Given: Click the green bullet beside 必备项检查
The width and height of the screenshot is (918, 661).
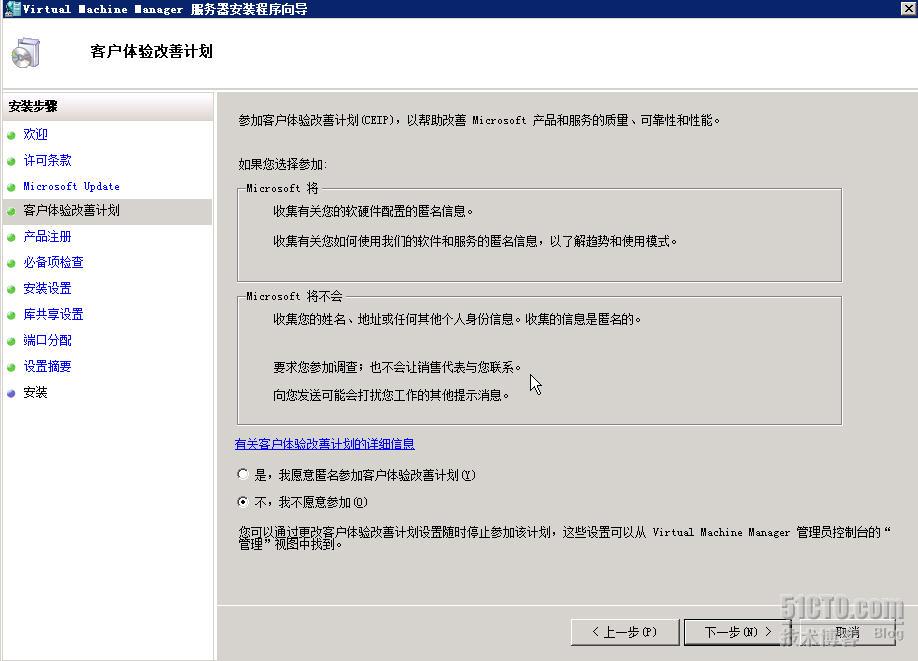Looking at the screenshot, I should click(11, 263).
